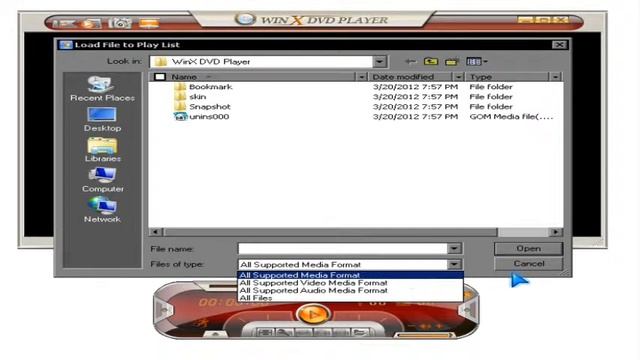
Task: Click the first gray icon in WinX title bar
Action: [x=64, y=23]
